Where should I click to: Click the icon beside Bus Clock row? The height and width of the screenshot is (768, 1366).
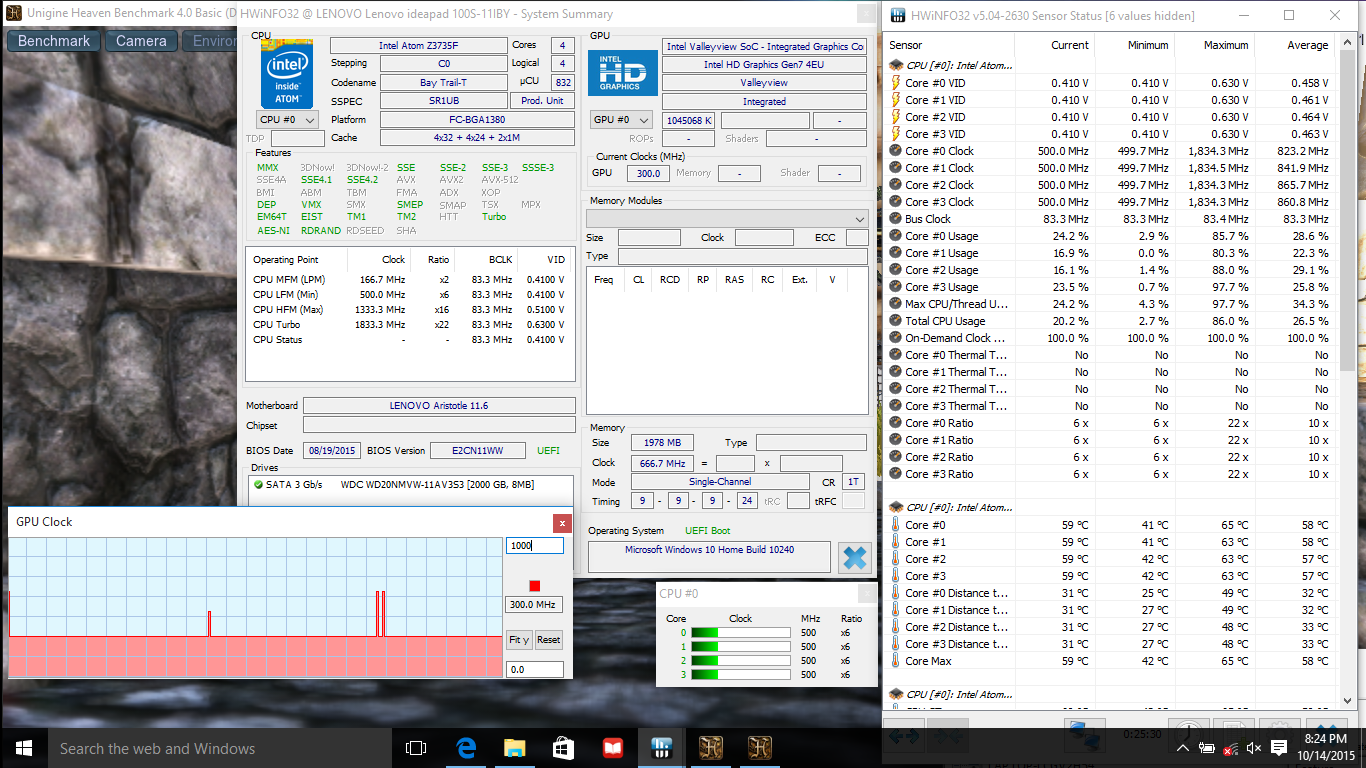tap(896, 219)
